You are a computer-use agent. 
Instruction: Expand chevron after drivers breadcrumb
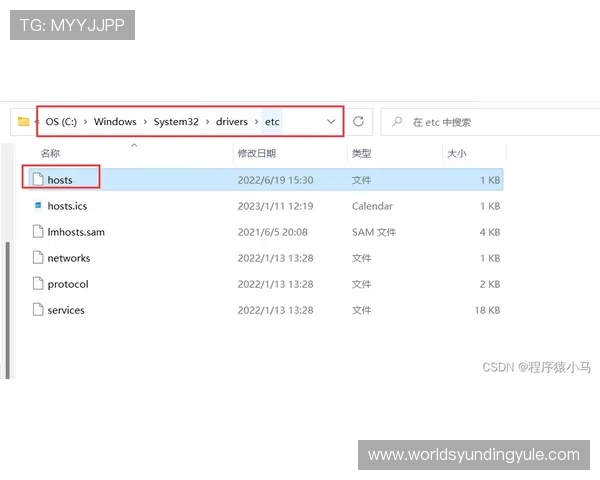pyautogui.click(x=256, y=122)
